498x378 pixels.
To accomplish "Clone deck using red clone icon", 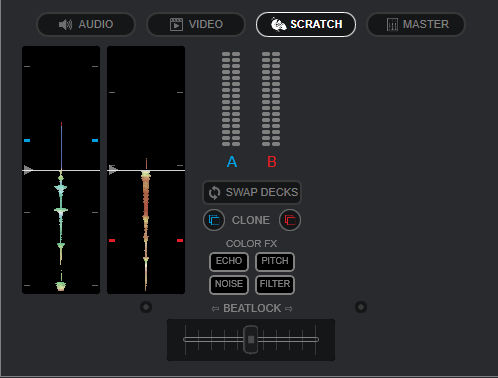I will click(x=290, y=220).
